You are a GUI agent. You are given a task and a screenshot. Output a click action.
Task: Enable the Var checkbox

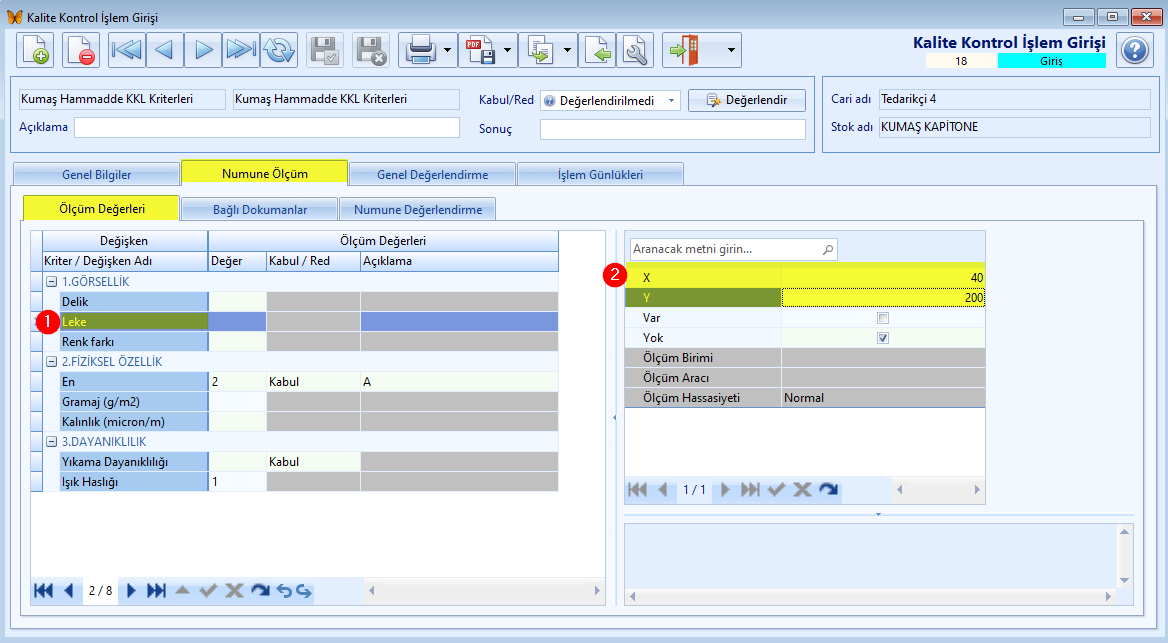coord(883,318)
